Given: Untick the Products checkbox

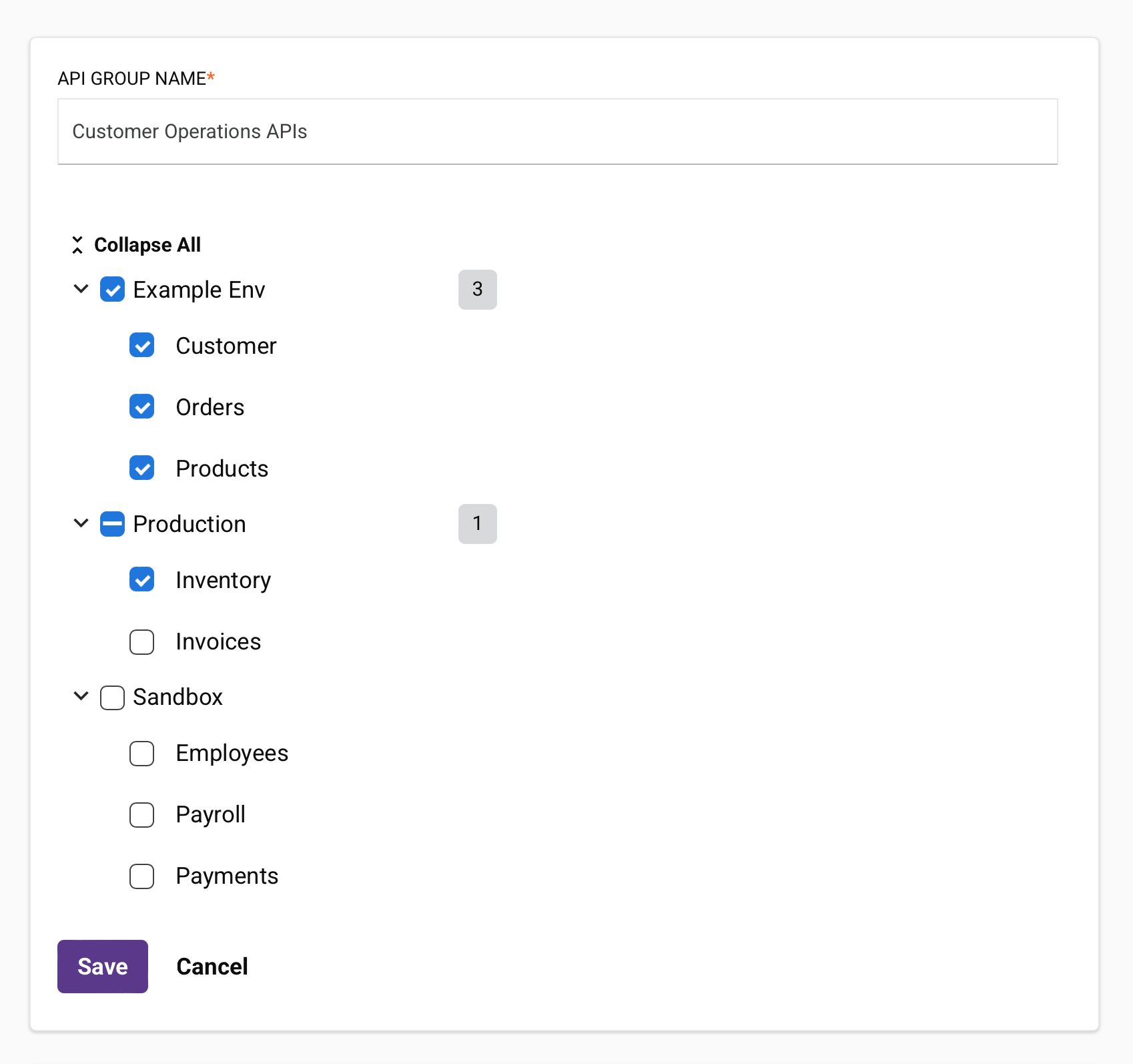Looking at the screenshot, I should [x=141, y=469].
